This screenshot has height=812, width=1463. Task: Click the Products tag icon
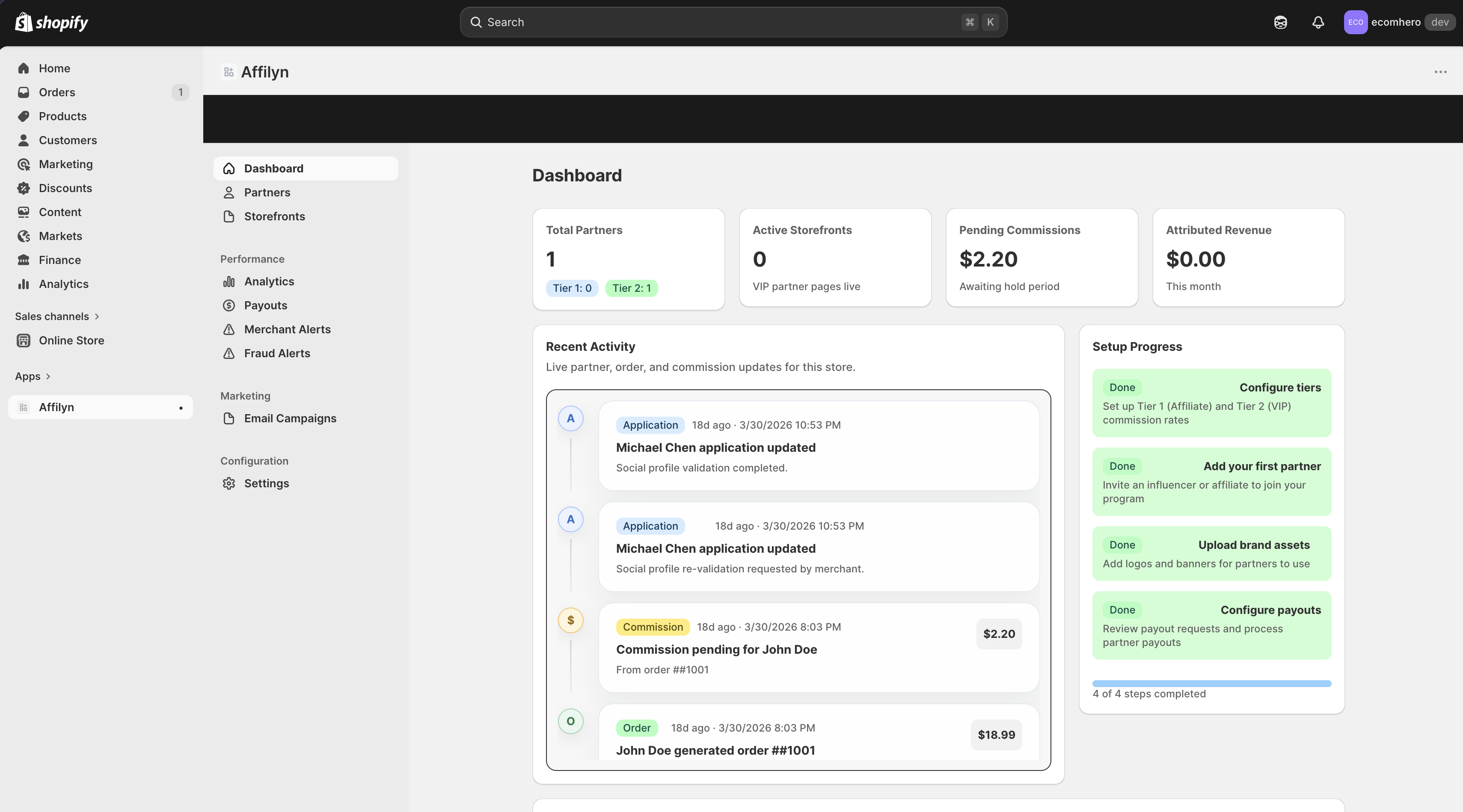[23, 116]
